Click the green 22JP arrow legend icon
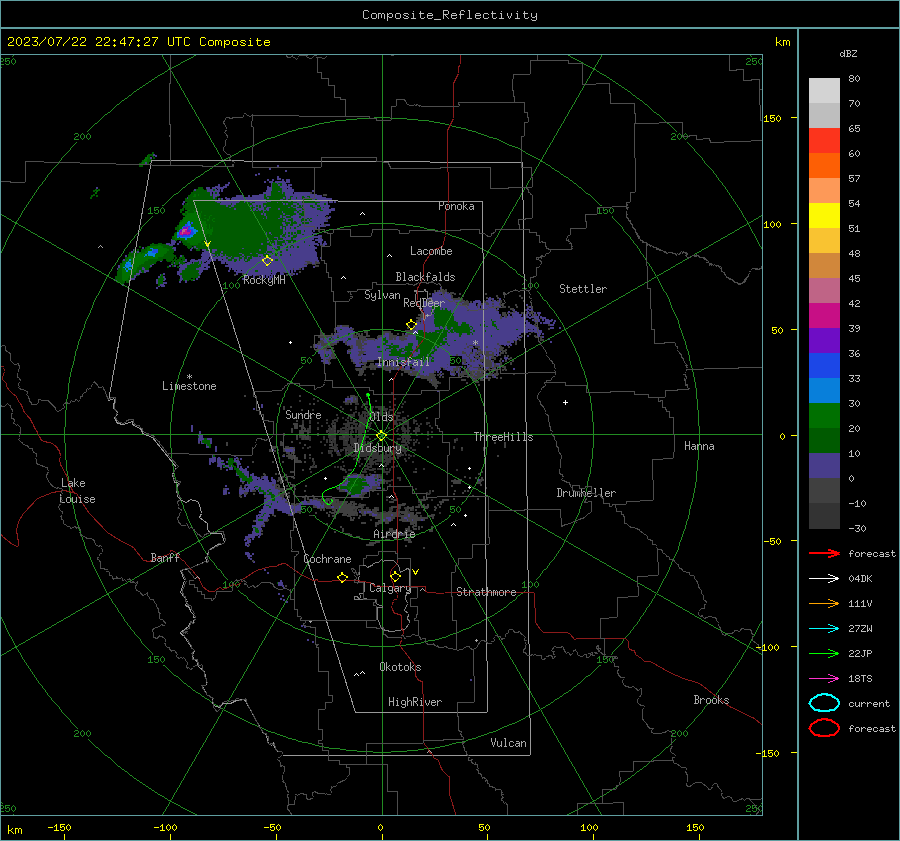Viewport: 900px width, 841px height. pos(824,653)
